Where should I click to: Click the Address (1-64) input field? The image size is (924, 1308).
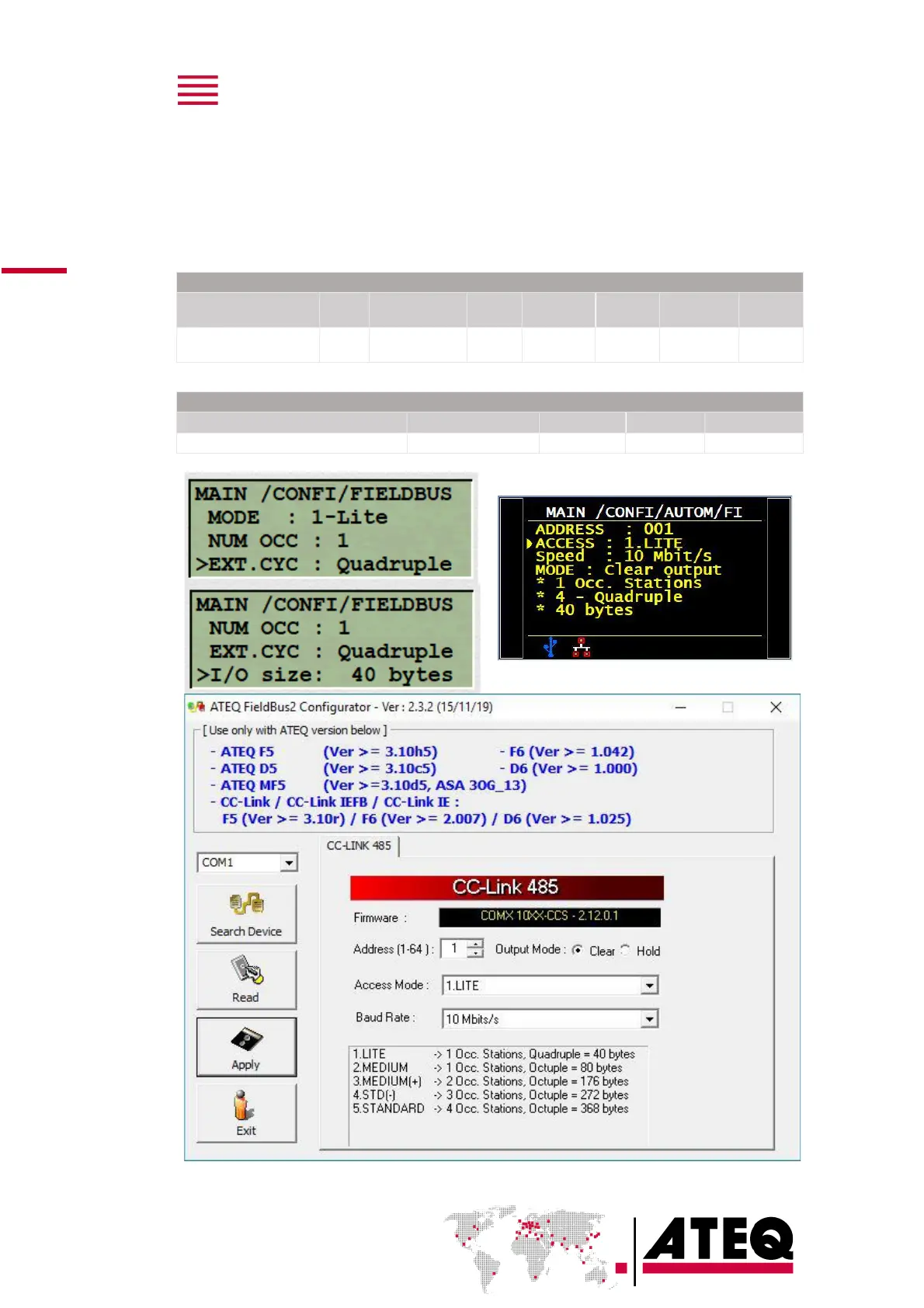[454, 948]
